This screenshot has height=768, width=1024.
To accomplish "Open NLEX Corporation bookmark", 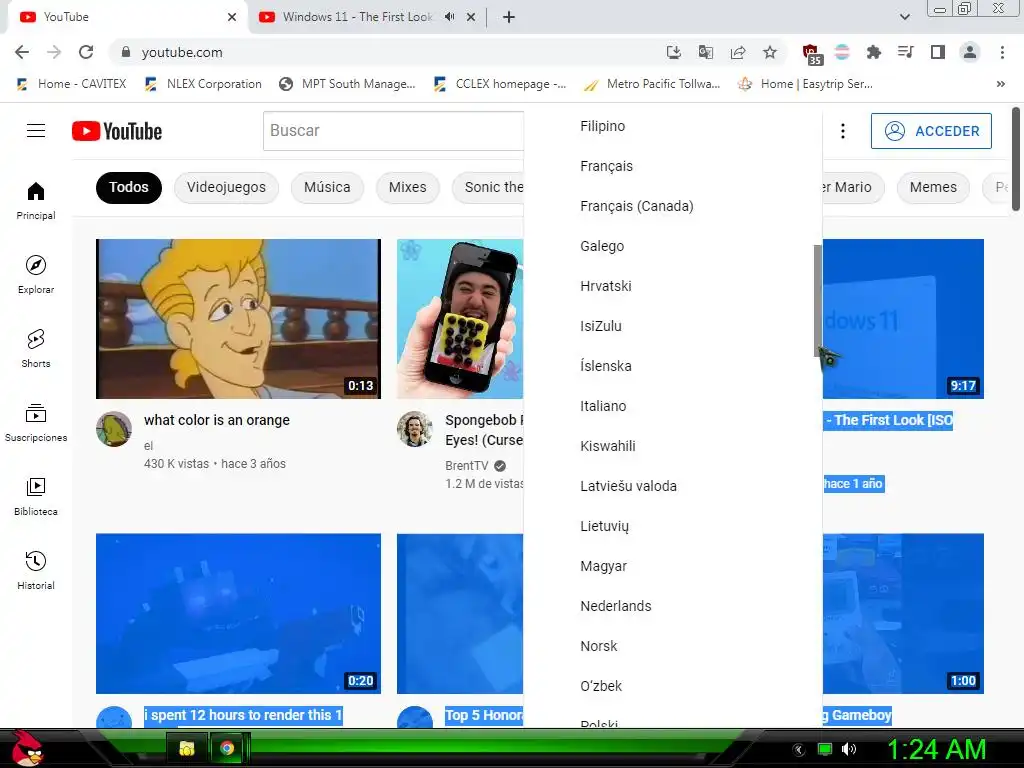I will 203,84.
